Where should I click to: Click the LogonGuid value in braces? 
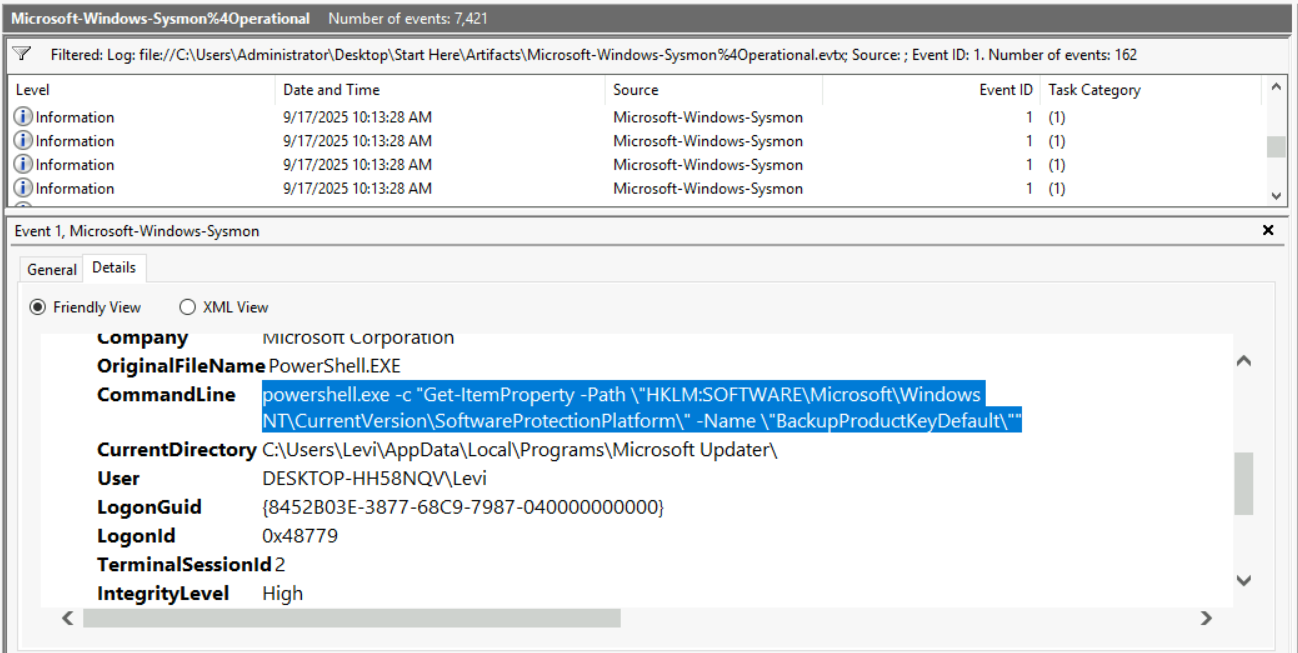click(x=463, y=507)
